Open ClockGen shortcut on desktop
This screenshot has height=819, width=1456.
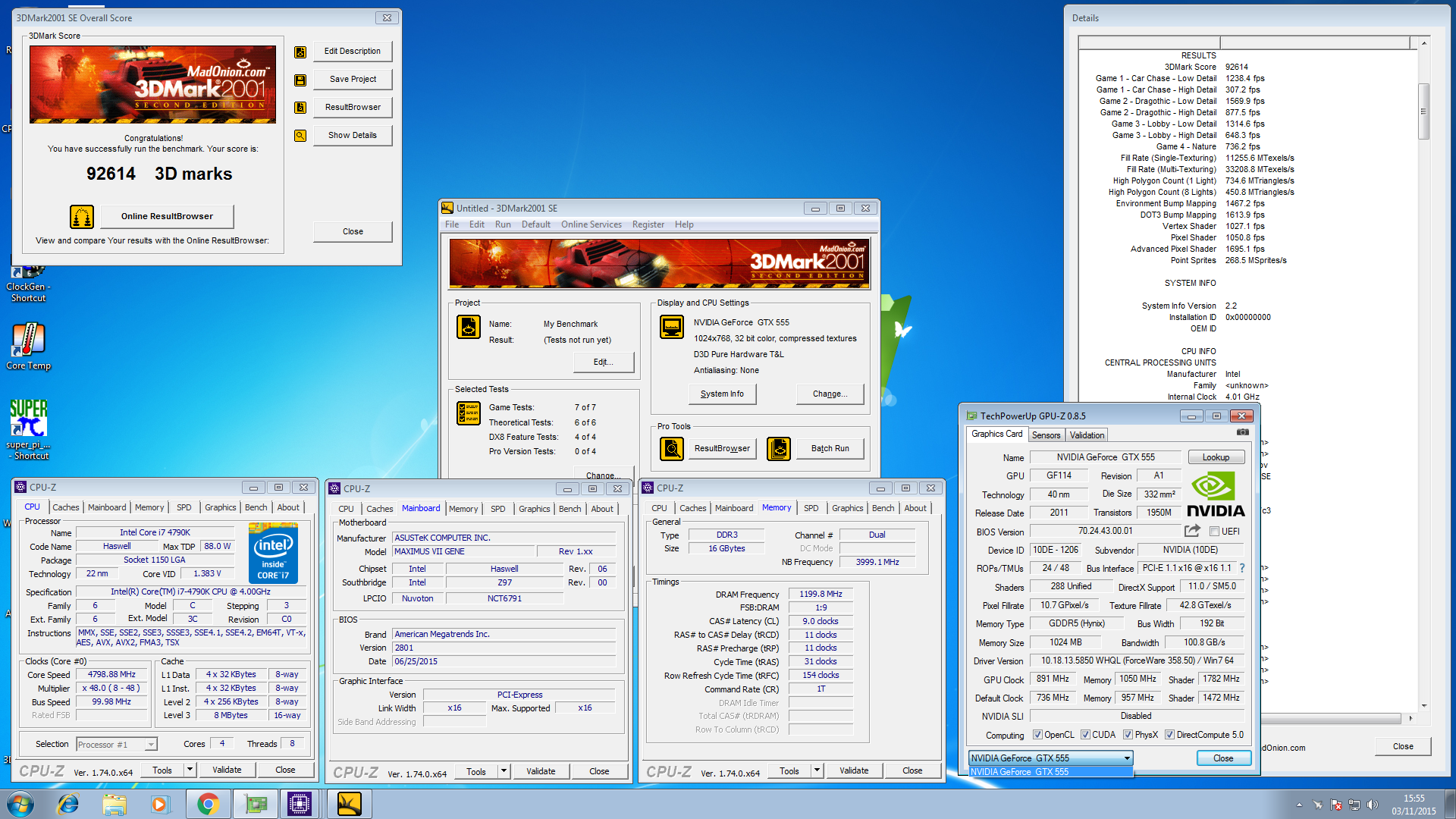28,282
